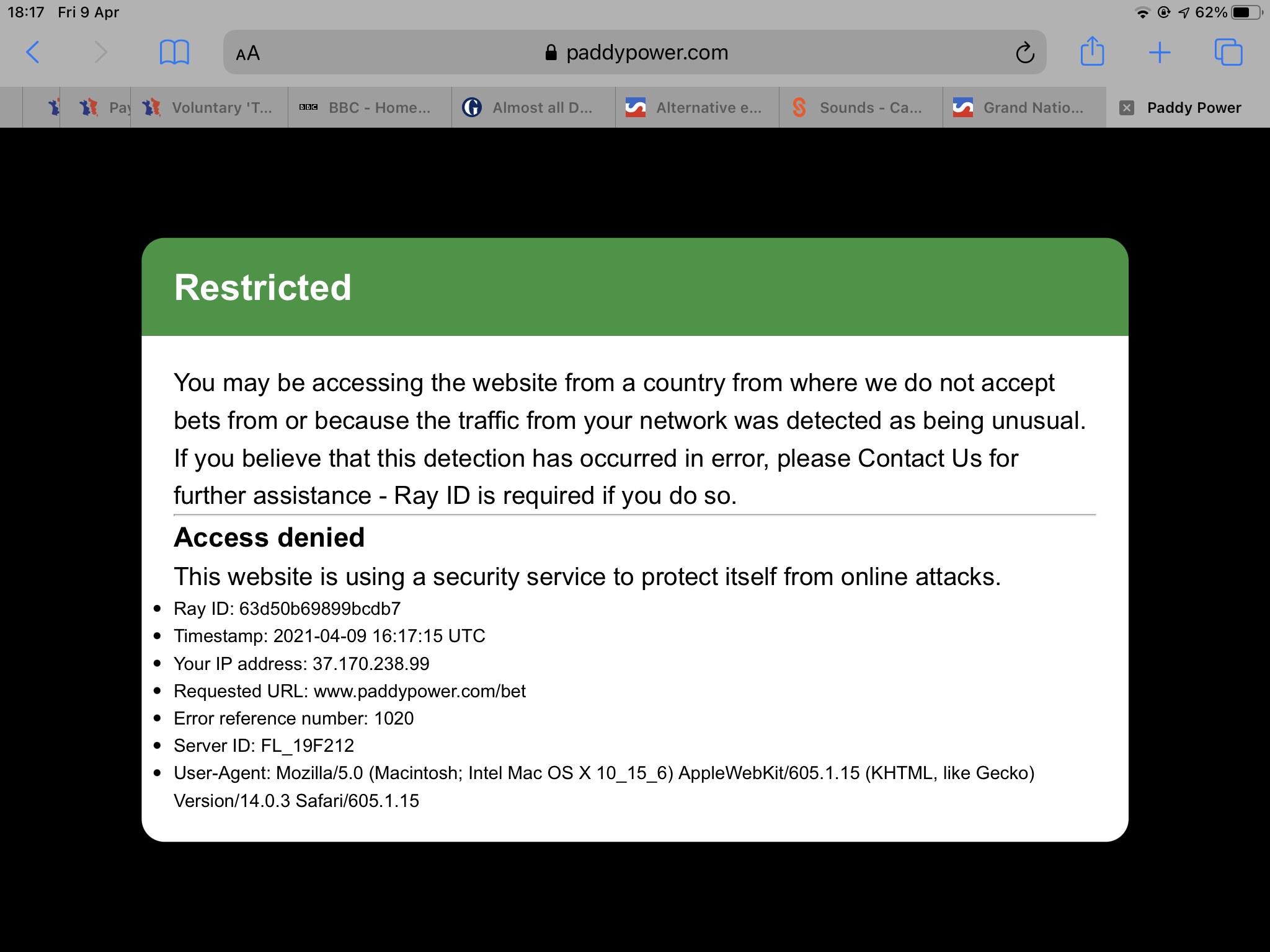Add a new tab with plus icon
Image resolution: width=1270 pixels, height=952 pixels.
click(1160, 53)
